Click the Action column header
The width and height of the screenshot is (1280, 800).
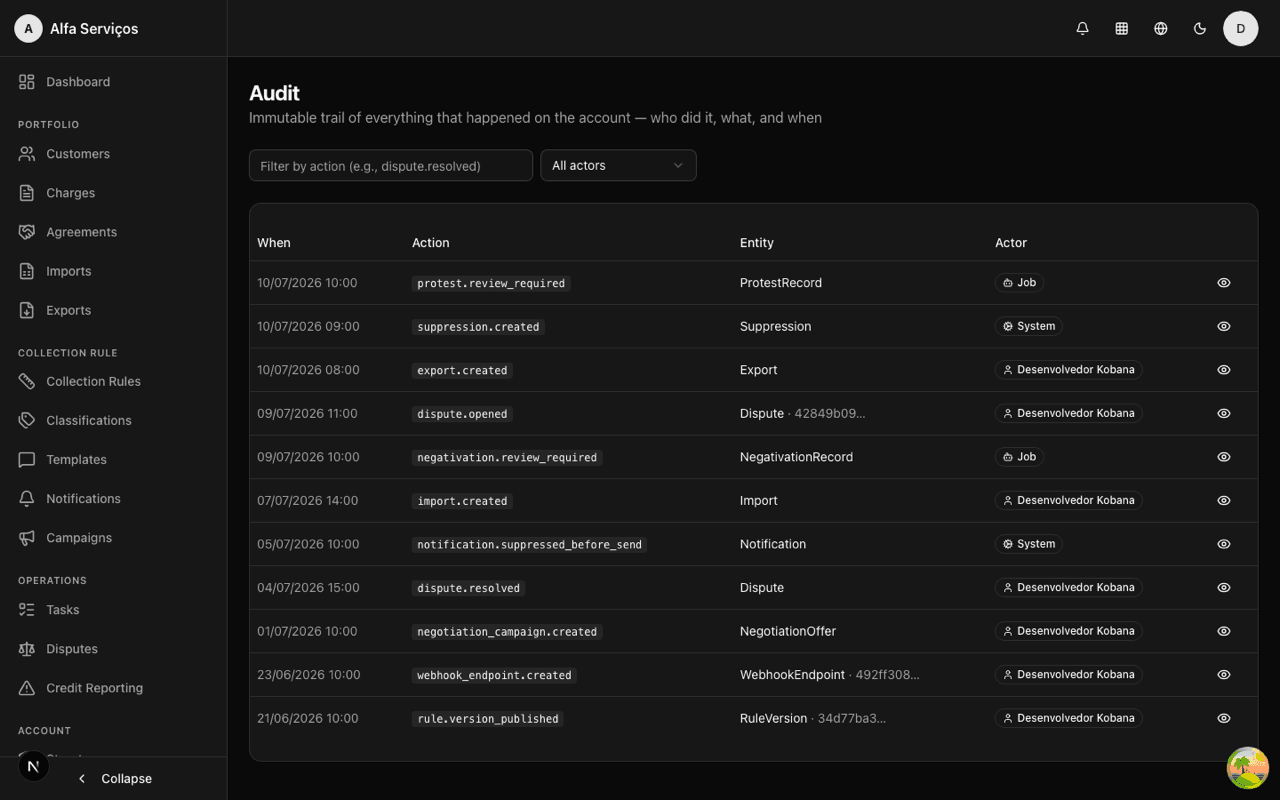click(430, 243)
